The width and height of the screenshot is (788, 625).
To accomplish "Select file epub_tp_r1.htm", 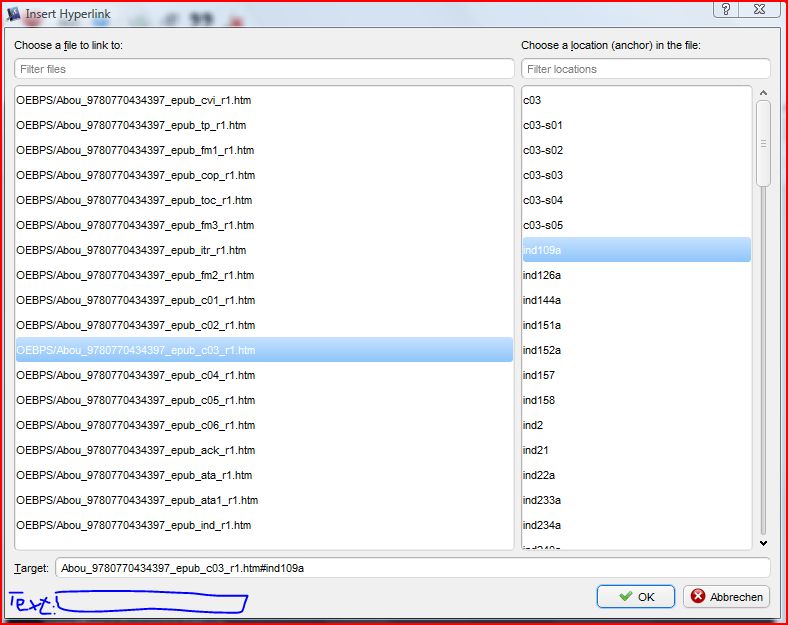I will 264,125.
